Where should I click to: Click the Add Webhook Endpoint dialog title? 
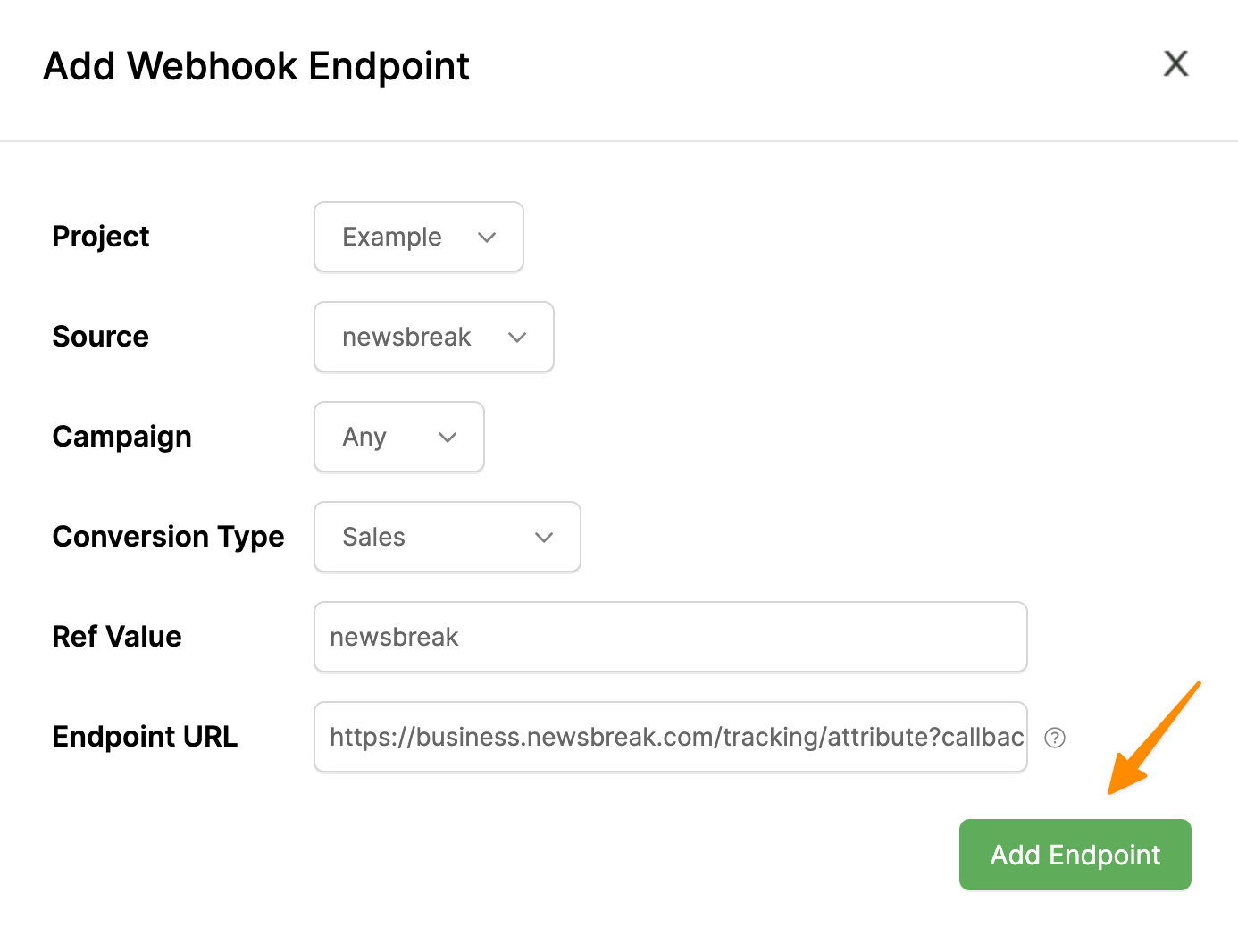pyautogui.click(x=256, y=66)
